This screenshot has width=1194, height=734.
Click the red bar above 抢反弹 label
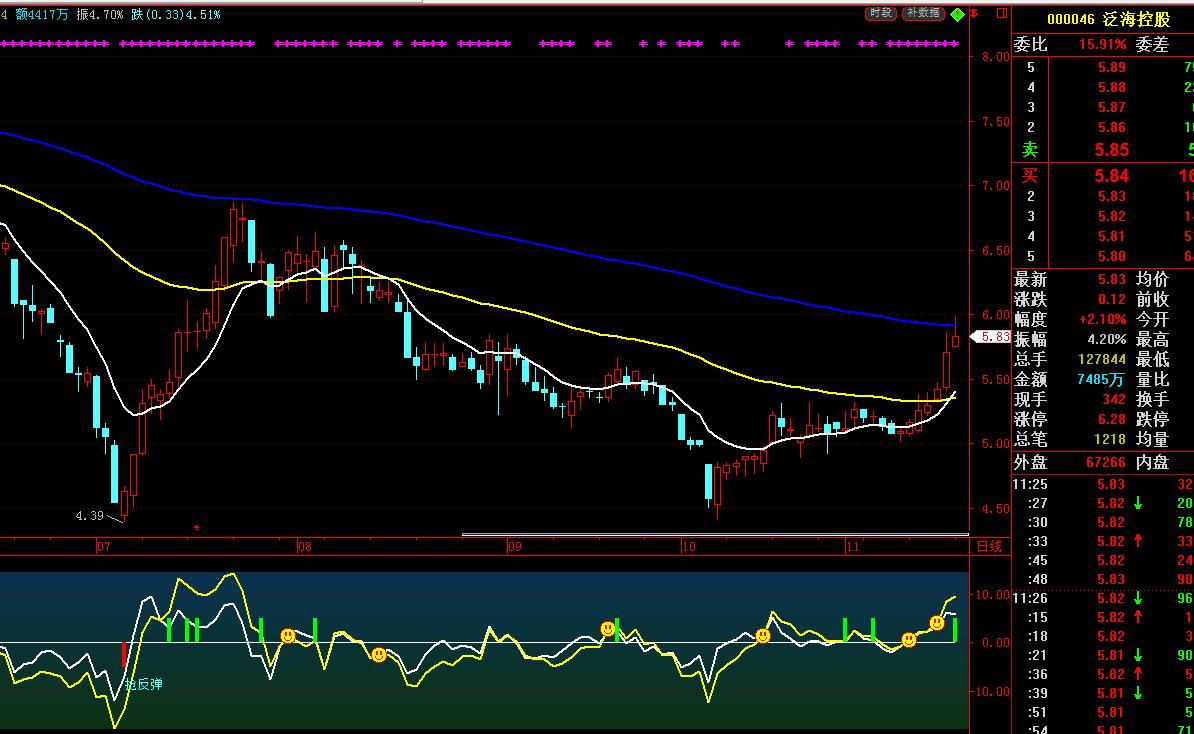[124, 655]
